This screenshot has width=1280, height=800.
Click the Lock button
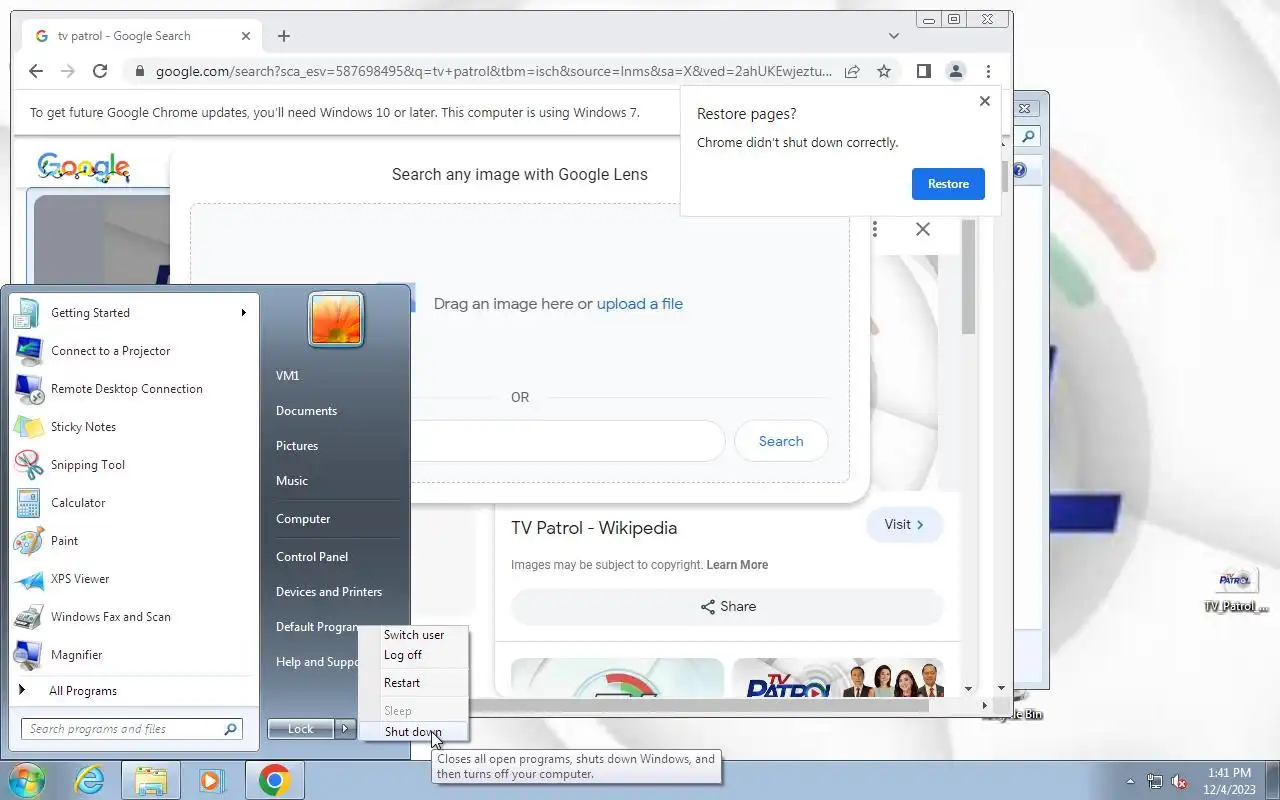301,729
